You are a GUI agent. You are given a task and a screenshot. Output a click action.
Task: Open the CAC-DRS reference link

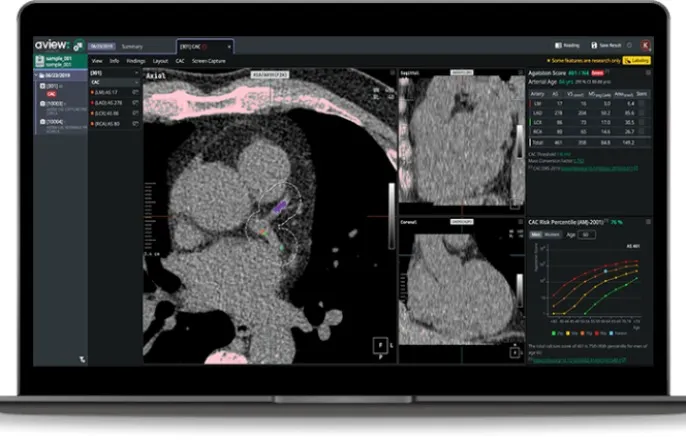click(x=599, y=168)
